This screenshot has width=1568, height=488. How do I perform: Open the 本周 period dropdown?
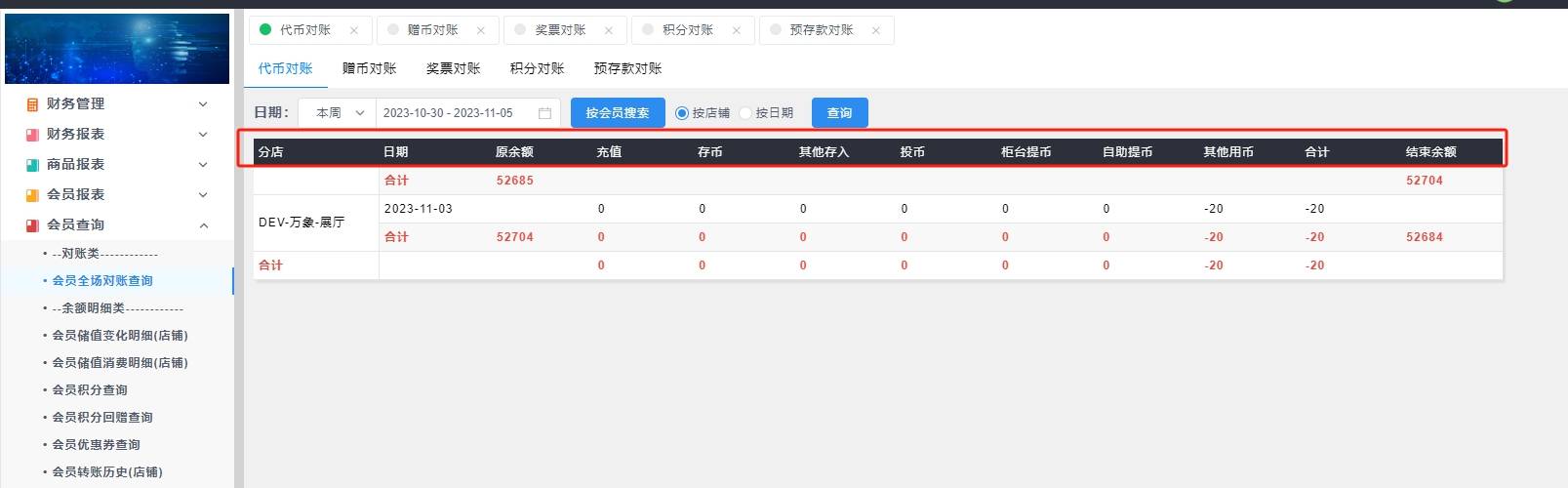tap(337, 113)
